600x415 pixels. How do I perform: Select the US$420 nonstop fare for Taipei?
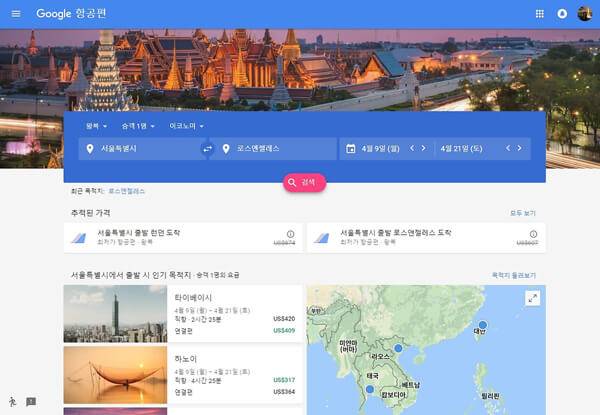tap(284, 319)
